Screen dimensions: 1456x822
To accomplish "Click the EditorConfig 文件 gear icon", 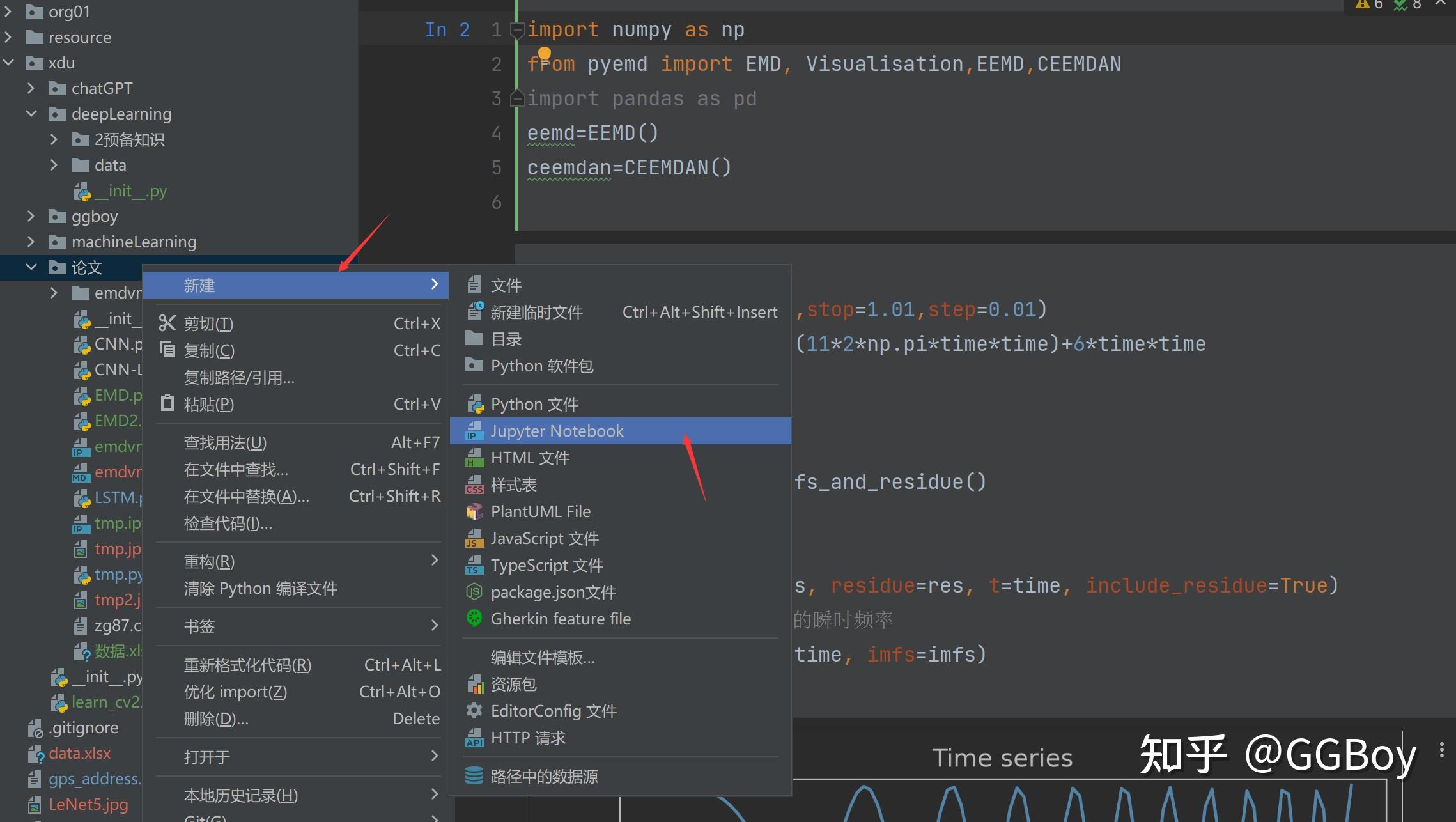I will point(474,710).
